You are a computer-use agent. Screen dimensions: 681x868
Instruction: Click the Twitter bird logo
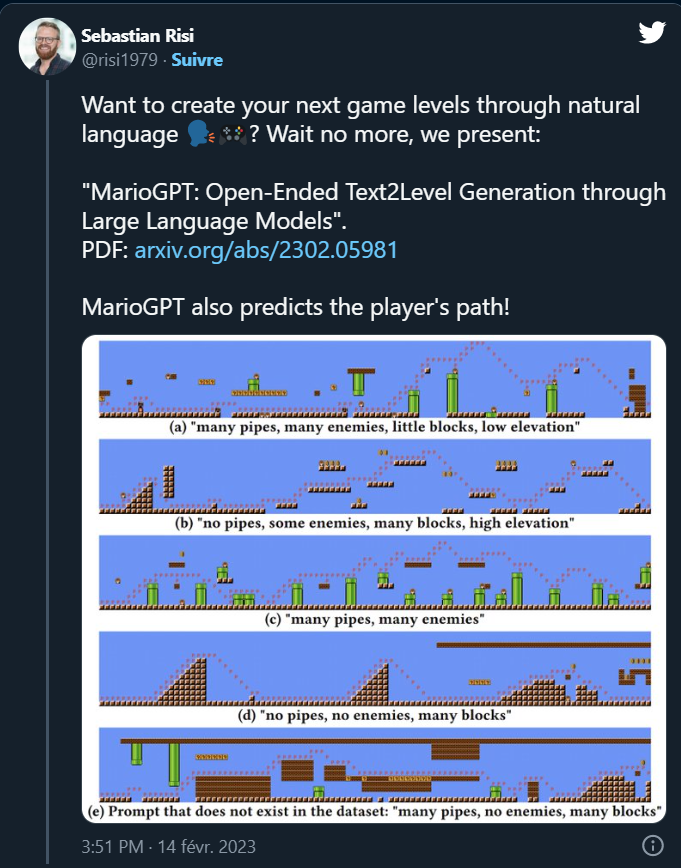pyautogui.click(x=651, y=33)
